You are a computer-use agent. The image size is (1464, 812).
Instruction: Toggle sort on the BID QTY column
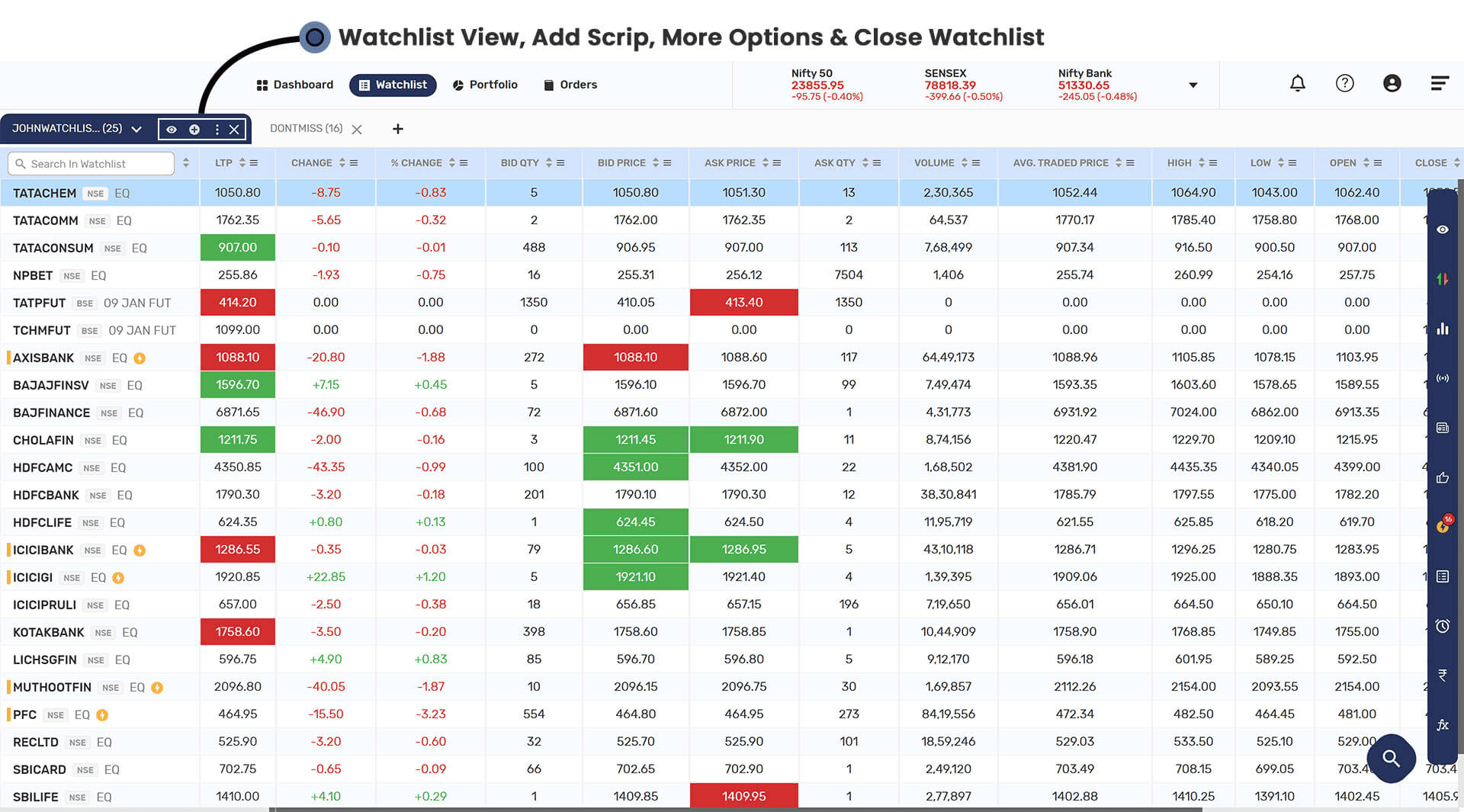[549, 163]
